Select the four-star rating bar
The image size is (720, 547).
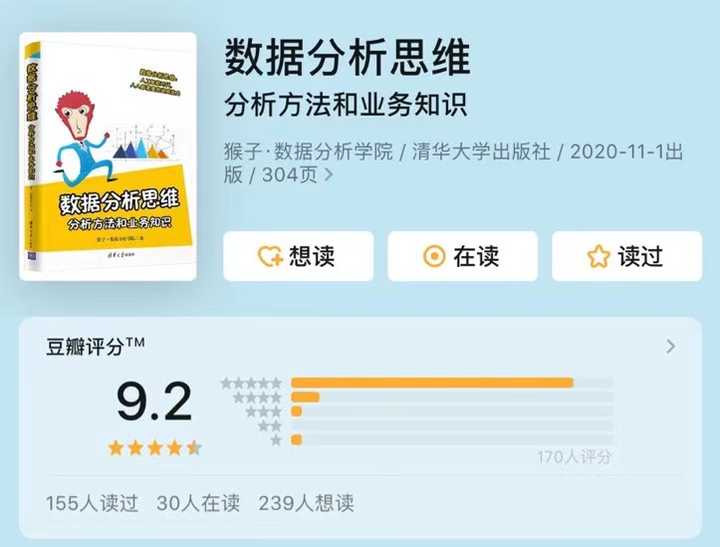click(452, 397)
